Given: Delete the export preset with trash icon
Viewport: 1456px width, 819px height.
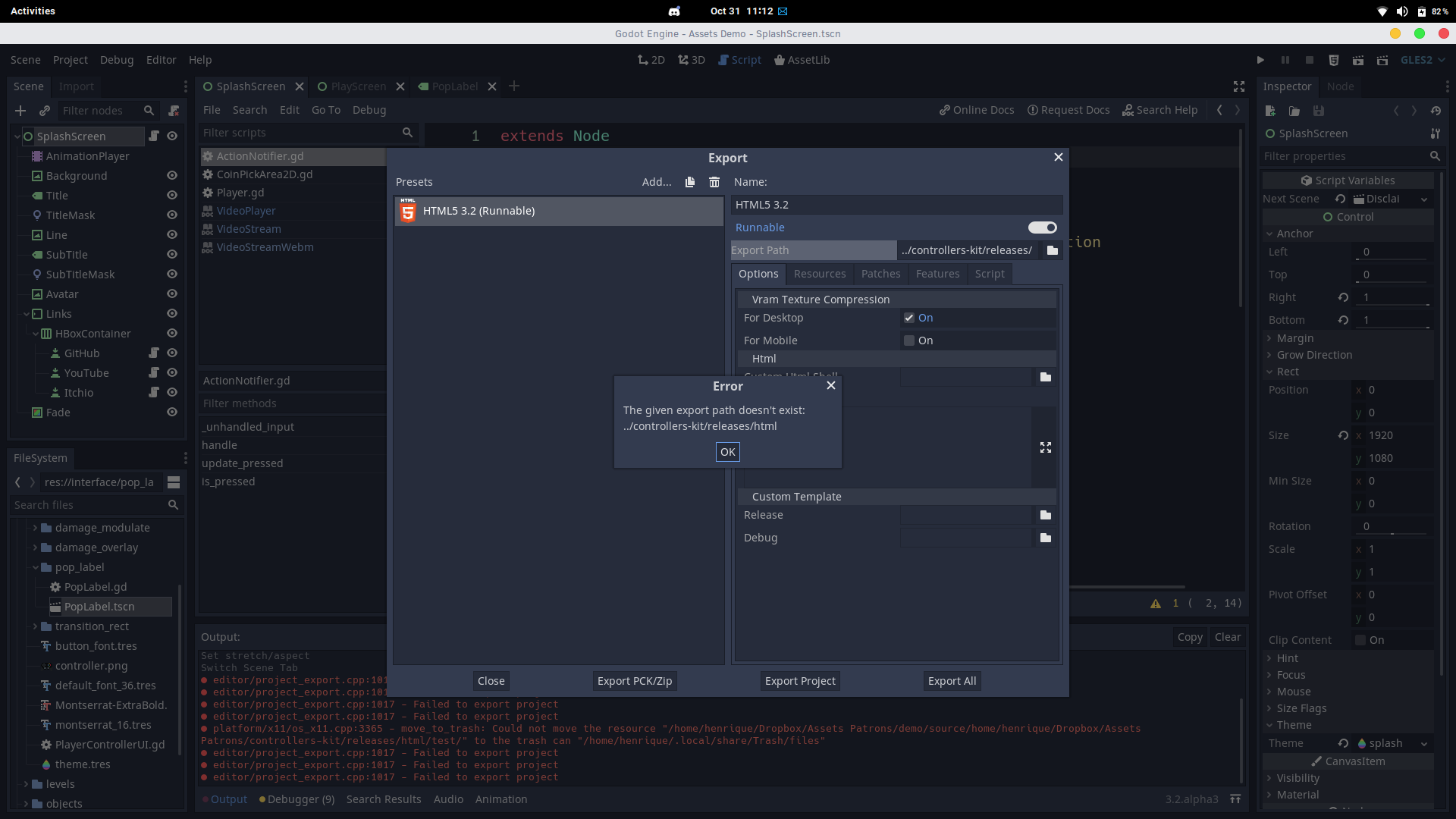Looking at the screenshot, I should tap(714, 182).
